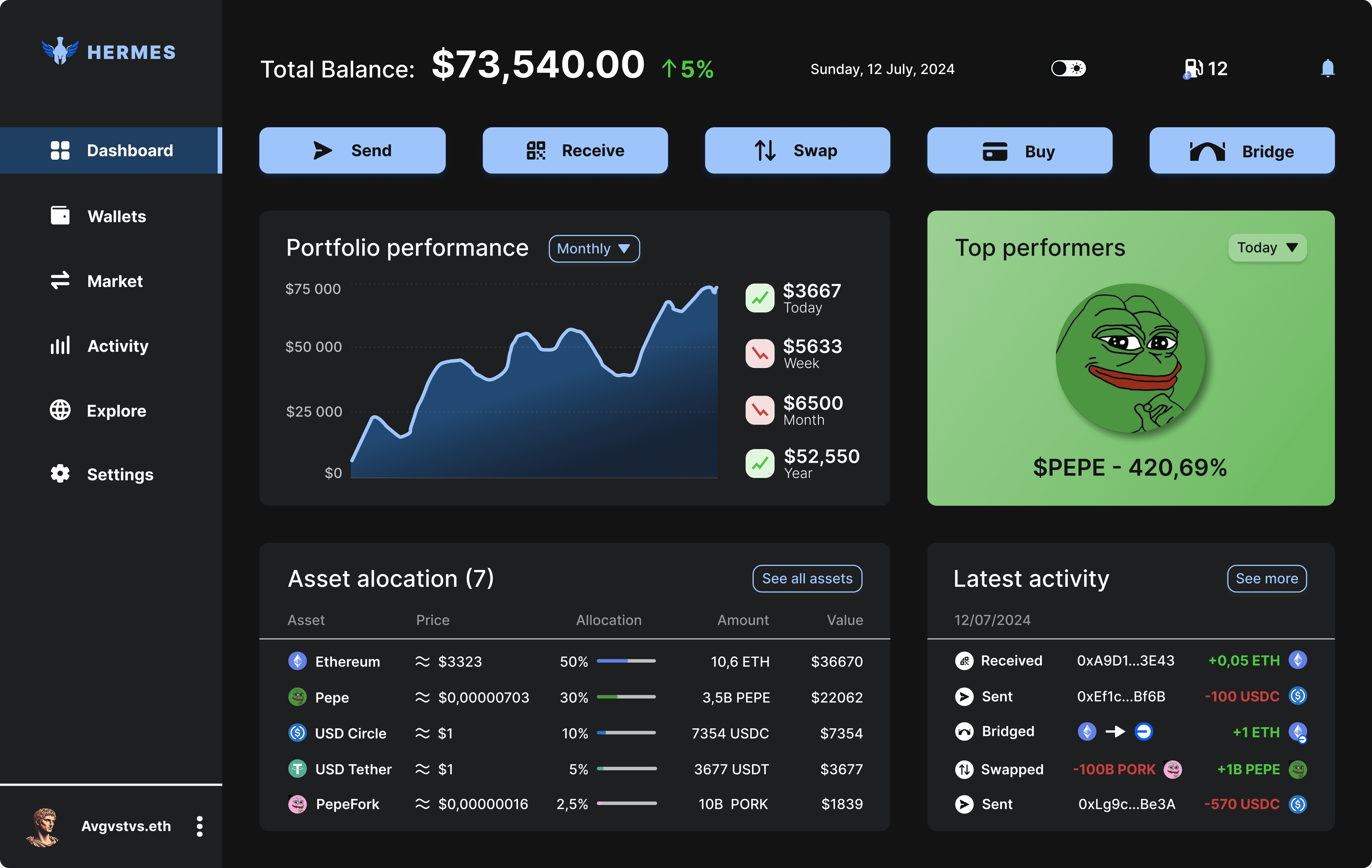Screen dimensions: 1372x868
Task: Open Settings gear icon in sidebar
Action: pos(60,474)
